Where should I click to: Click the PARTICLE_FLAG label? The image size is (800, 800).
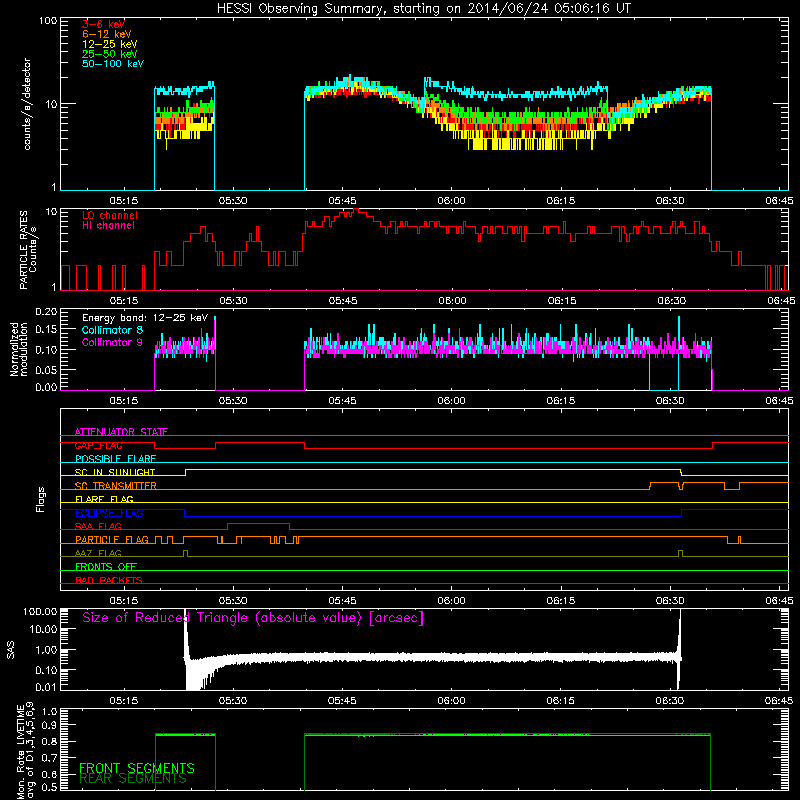tap(112, 540)
